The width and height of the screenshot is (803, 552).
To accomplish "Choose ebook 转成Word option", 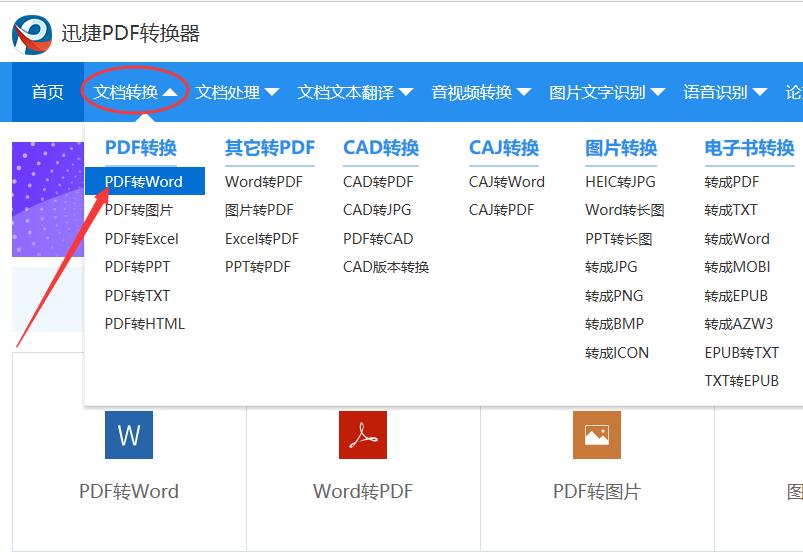I will coord(737,239).
